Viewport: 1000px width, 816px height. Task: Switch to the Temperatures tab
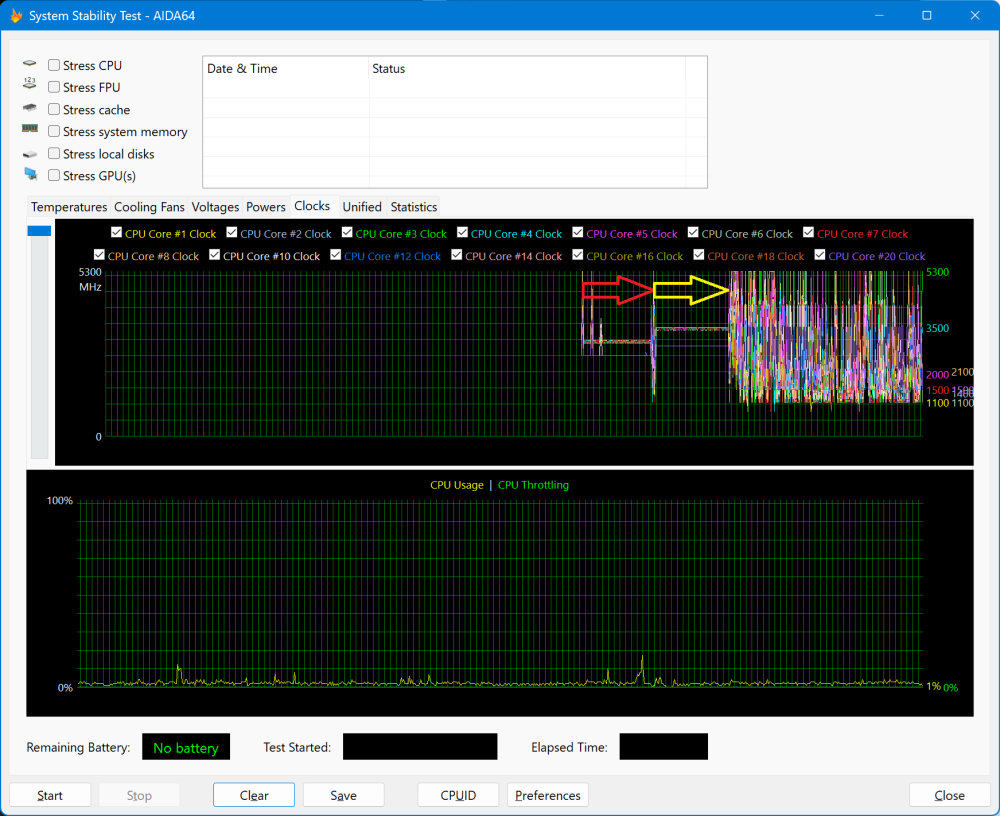point(69,207)
